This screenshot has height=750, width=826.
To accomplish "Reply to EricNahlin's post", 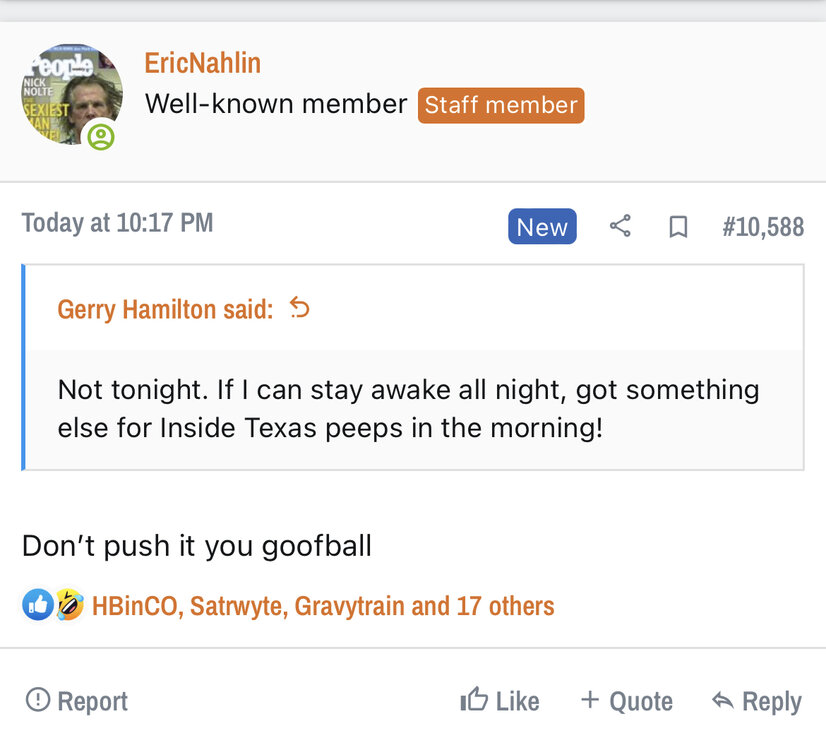I will [x=757, y=701].
